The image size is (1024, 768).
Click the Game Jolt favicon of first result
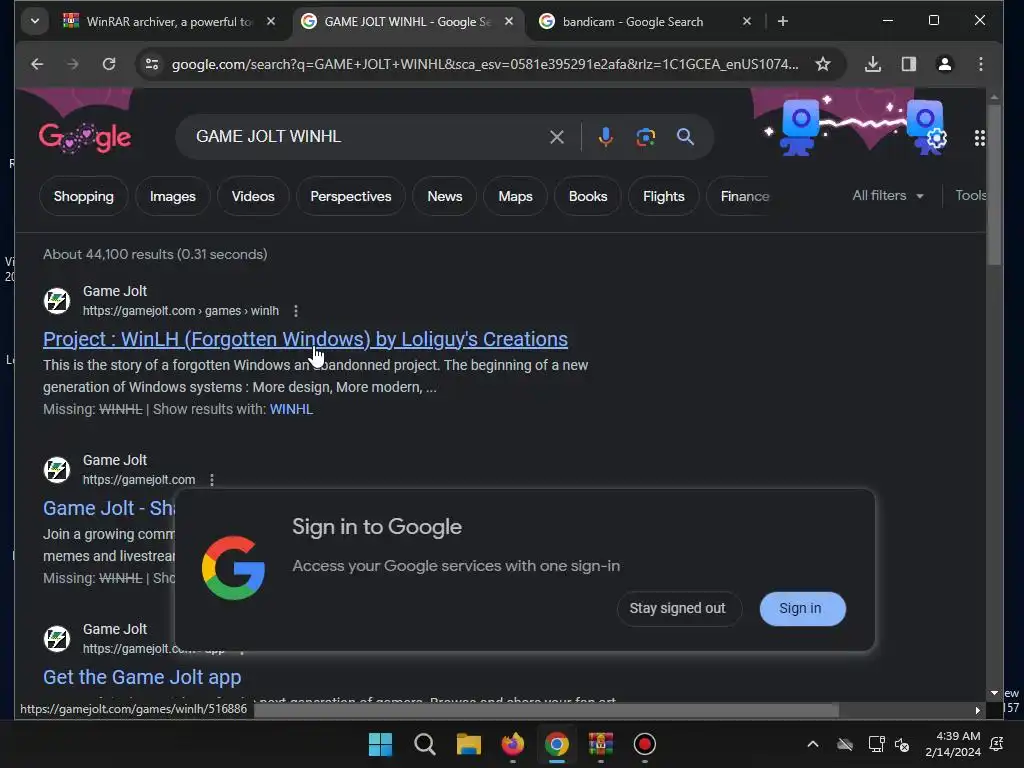point(57,301)
